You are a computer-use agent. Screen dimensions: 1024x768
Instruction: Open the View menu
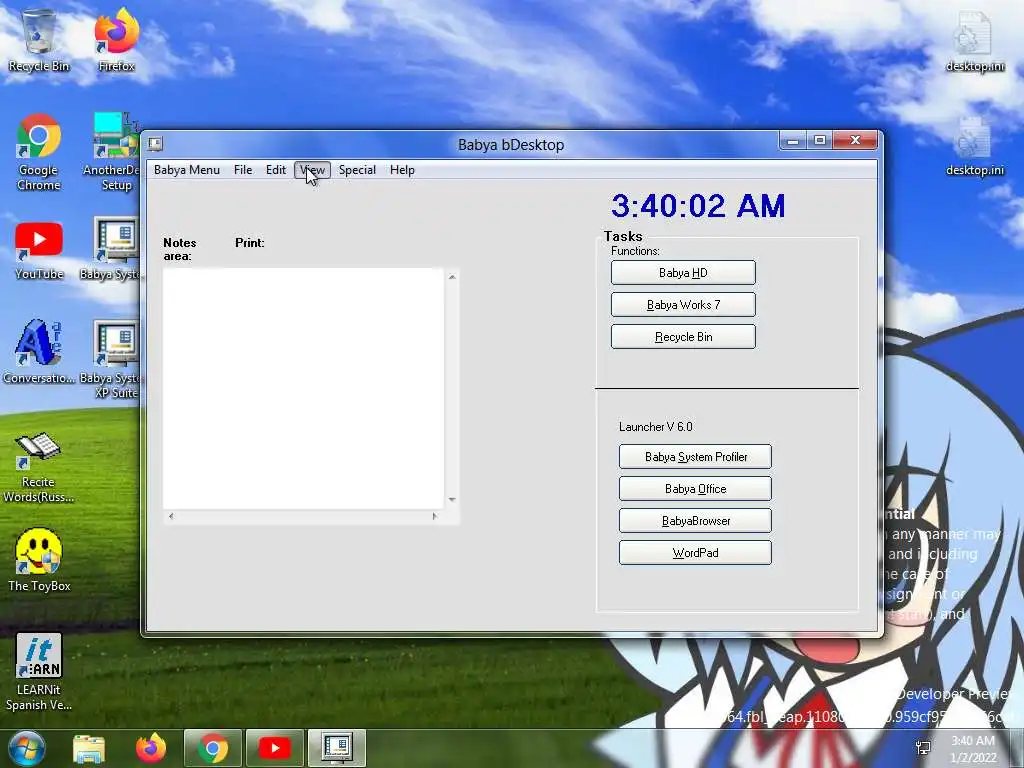(312, 170)
